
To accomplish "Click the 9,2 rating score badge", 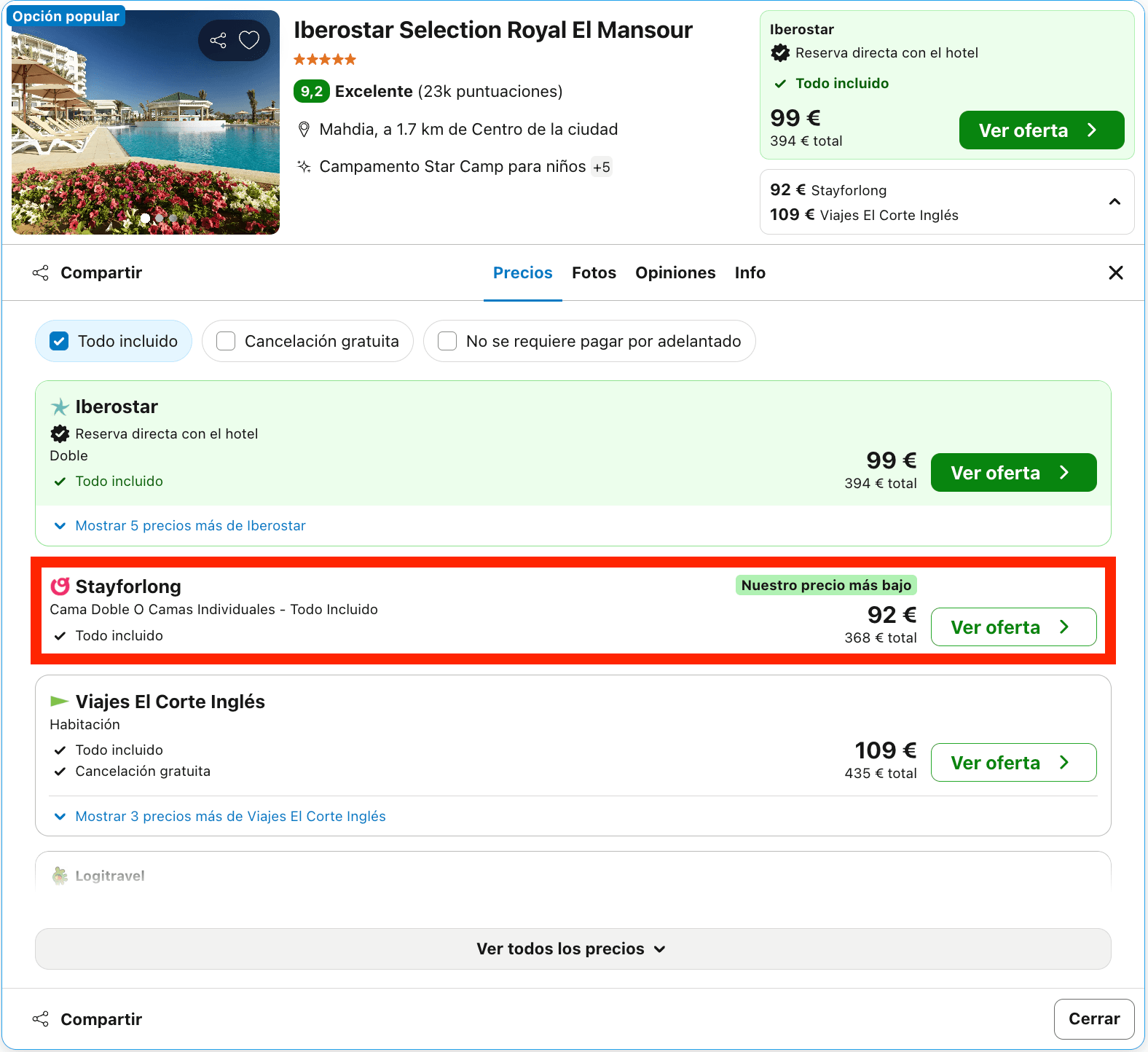I will pos(312,92).
